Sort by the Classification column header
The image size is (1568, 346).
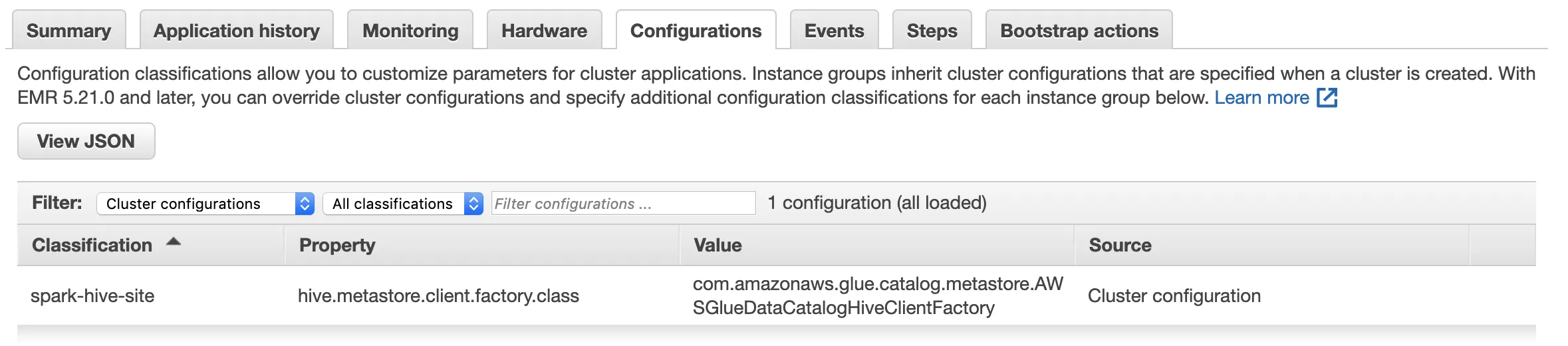click(92, 246)
